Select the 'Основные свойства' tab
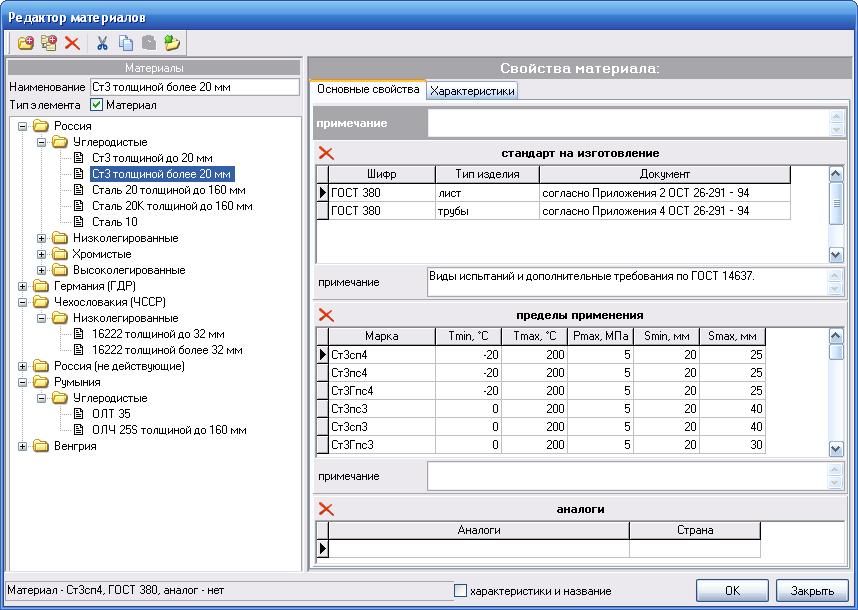The width and height of the screenshot is (858, 610). tap(368, 89)
